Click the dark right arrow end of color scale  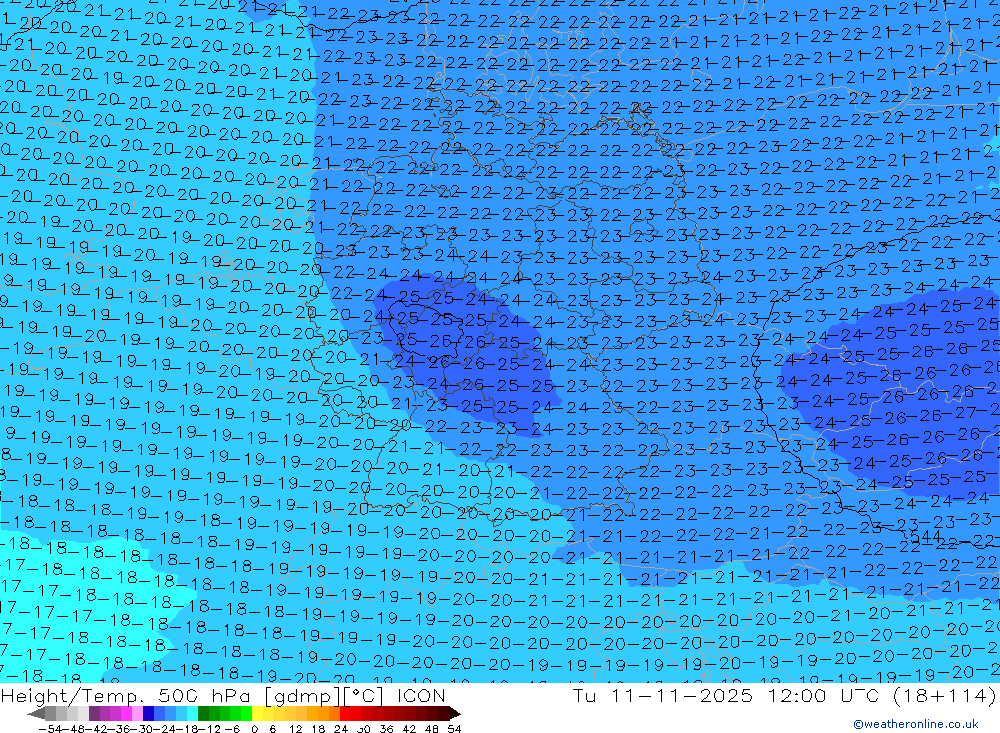point(455,714)
